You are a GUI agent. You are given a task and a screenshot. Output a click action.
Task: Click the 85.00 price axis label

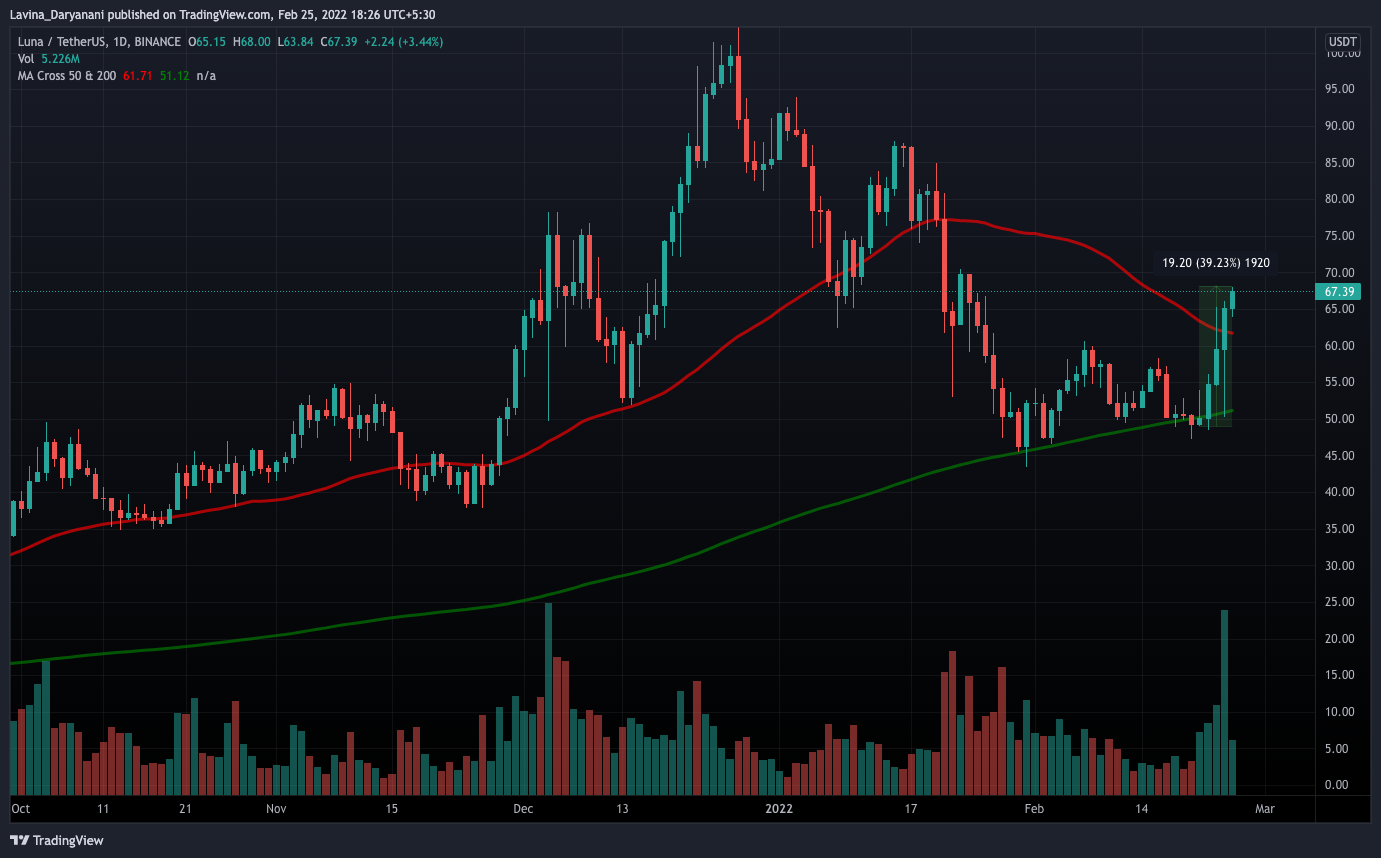click(1339, 163)
